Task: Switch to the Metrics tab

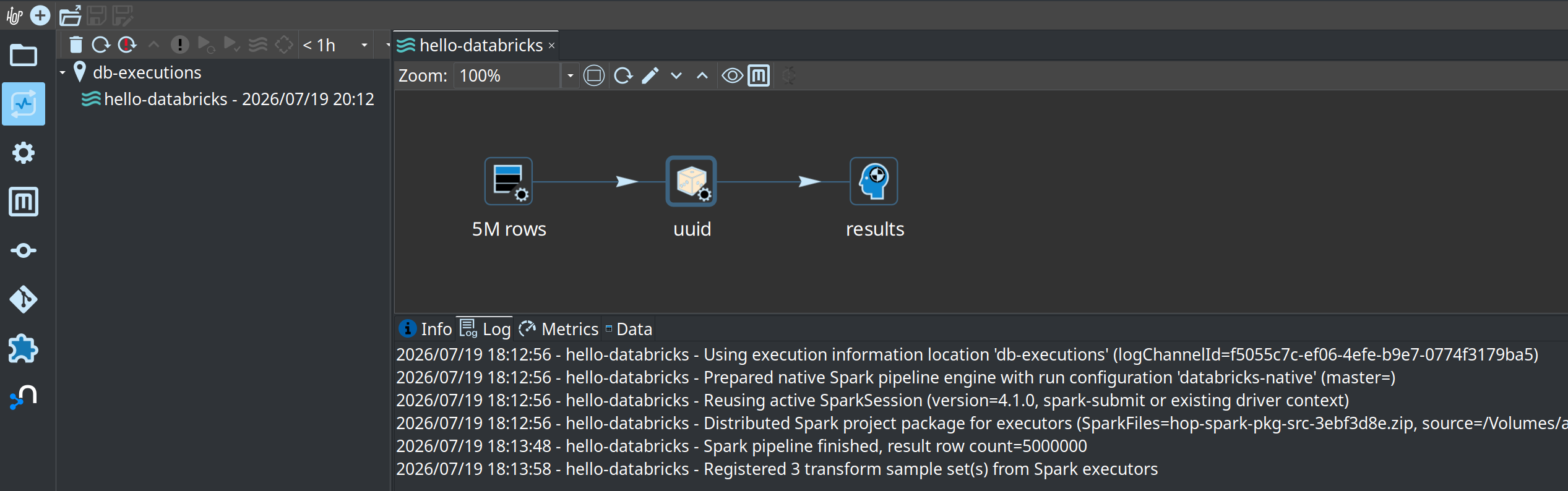Action: 558,329
